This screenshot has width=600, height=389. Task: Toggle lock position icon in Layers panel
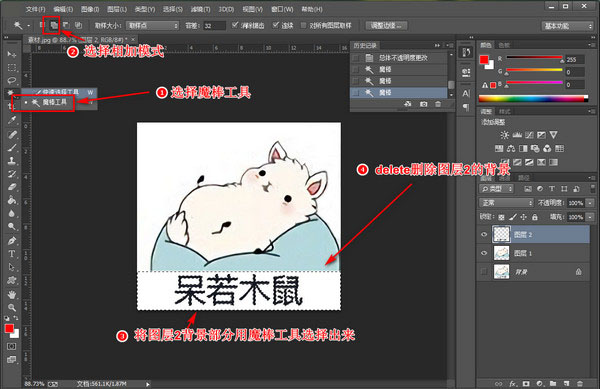pos(523,217)
